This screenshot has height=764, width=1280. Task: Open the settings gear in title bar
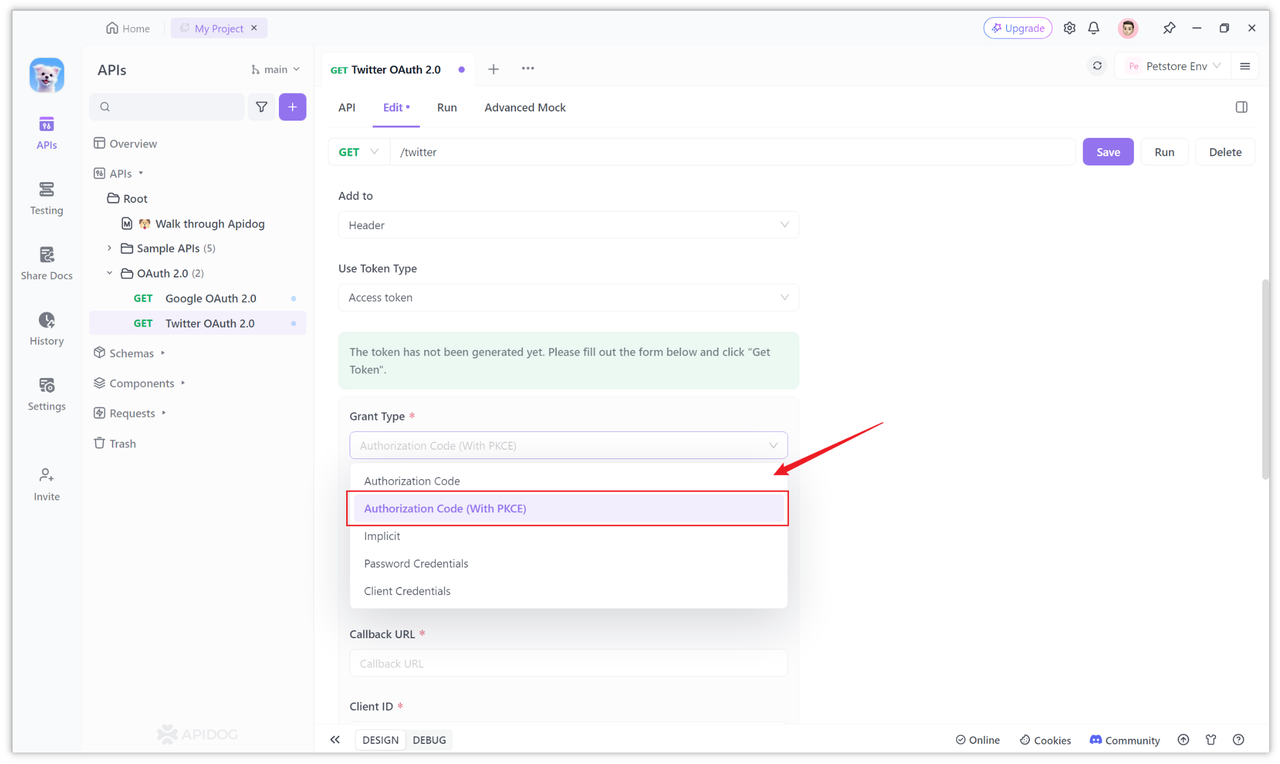pos(1069,28)
